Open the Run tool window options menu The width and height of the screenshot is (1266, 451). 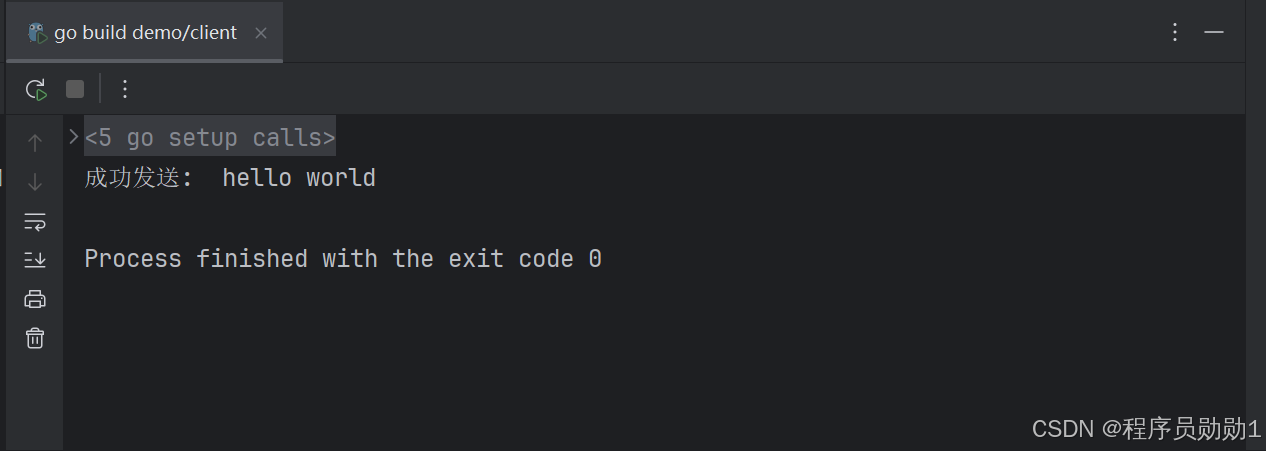coord(1175,32)
